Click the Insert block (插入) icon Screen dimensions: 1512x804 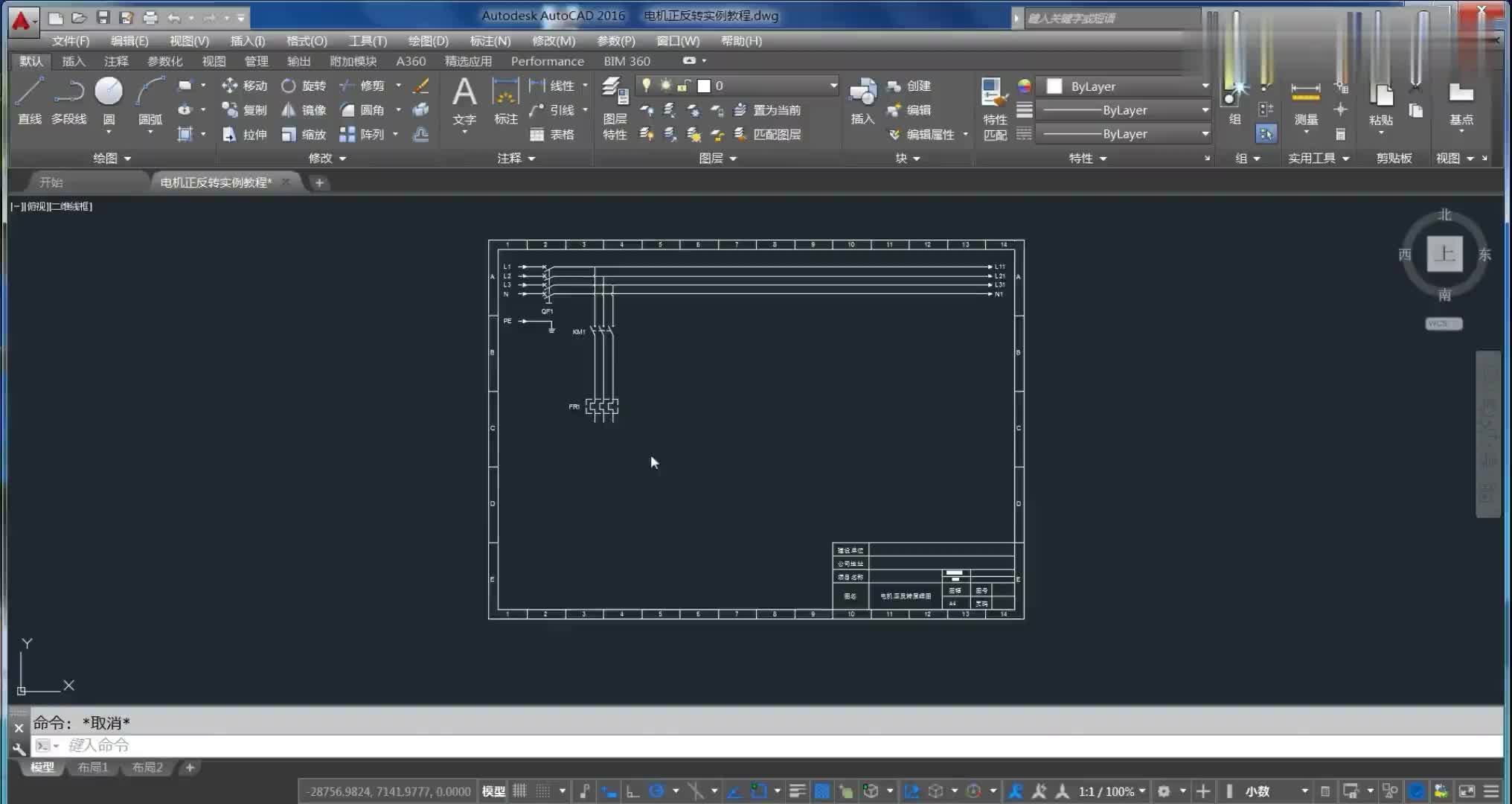[x=862, y=100]
